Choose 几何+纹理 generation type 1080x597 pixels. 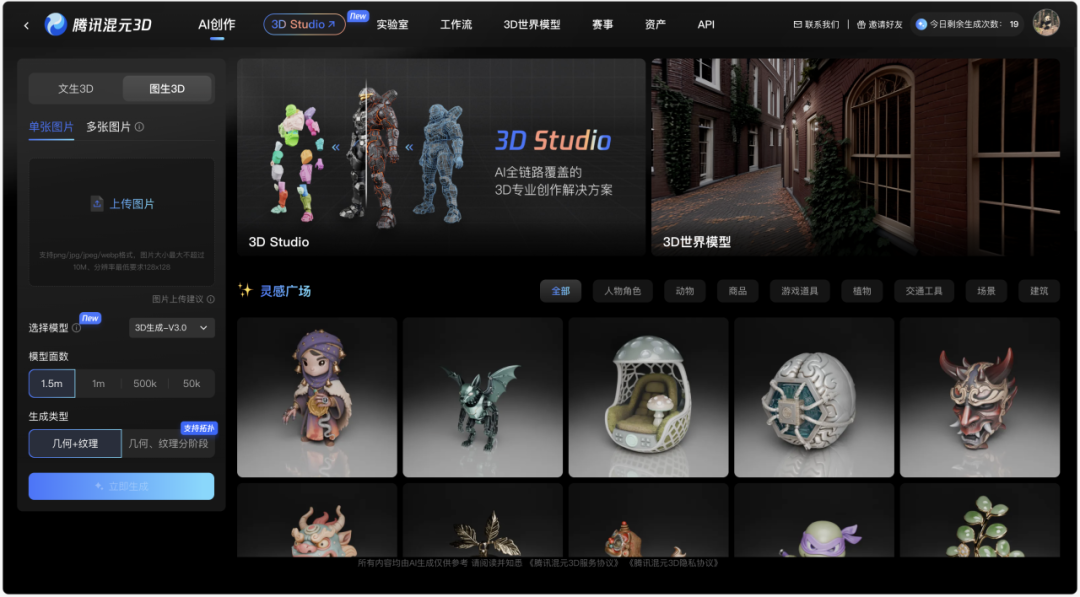(75, 443)
